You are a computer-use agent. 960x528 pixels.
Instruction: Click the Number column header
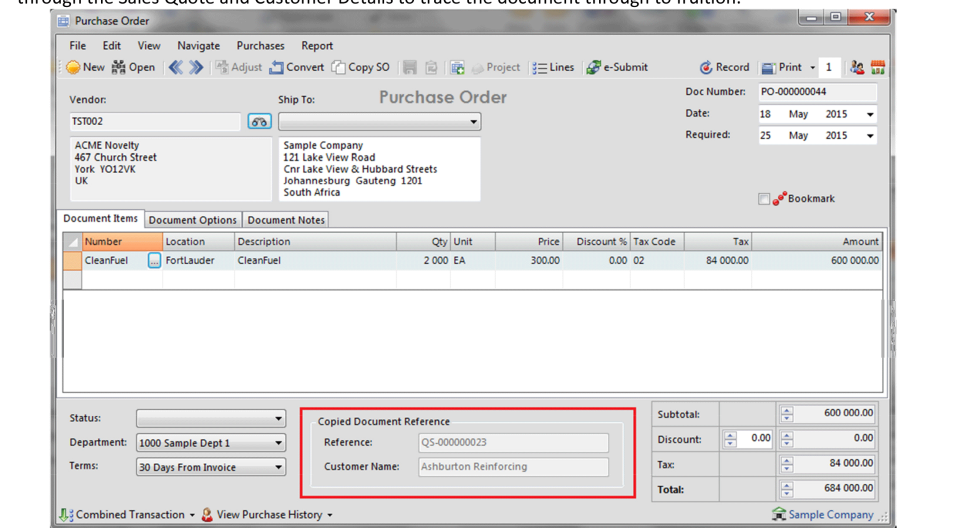(122, 241)
